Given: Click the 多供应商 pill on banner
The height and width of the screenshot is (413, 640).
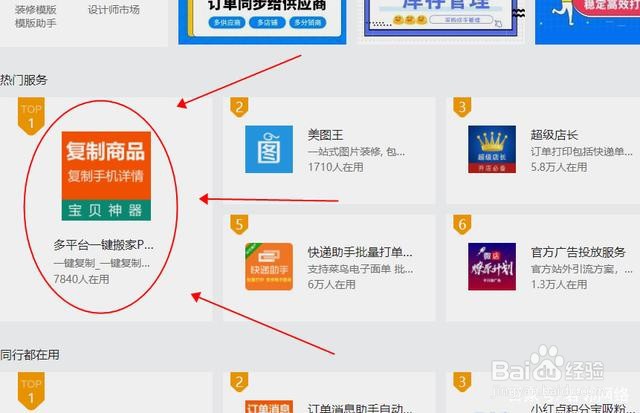Looking at the screenshot, I should pos(227,22).
